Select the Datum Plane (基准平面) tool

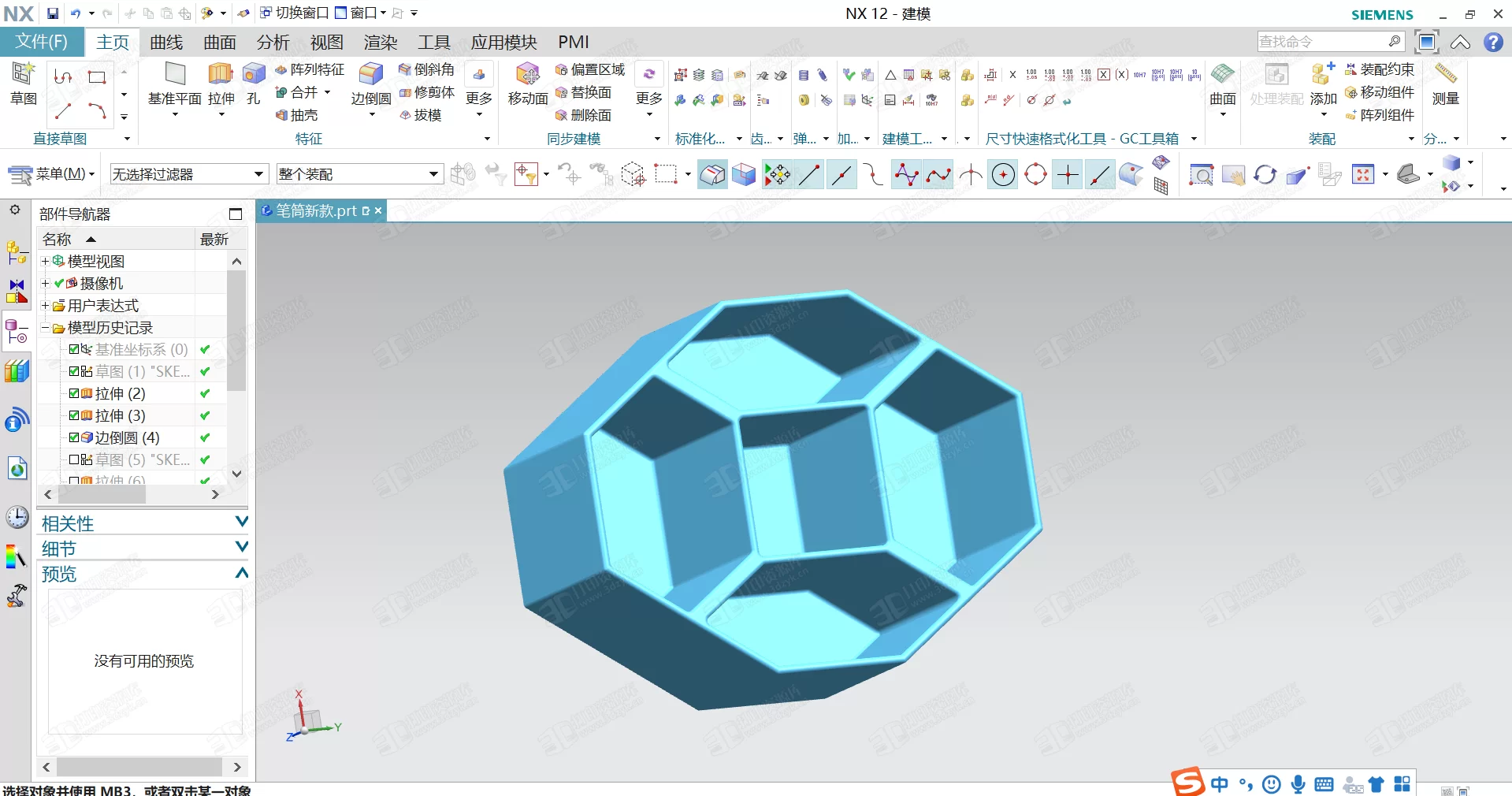175,84
